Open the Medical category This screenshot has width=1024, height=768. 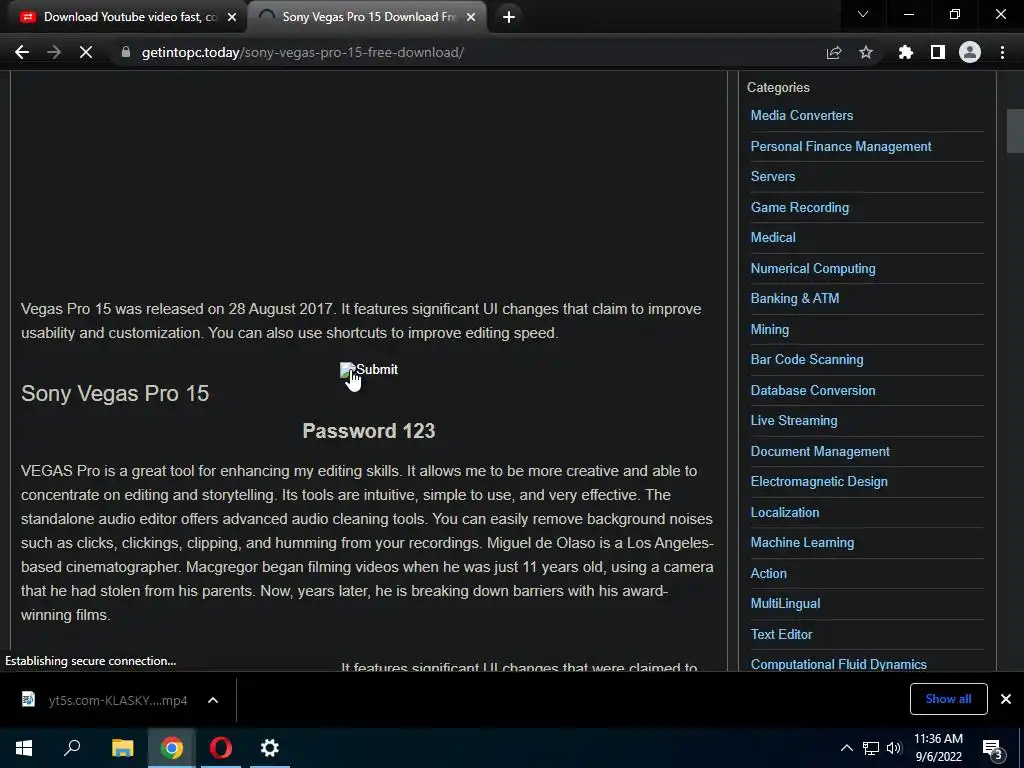point(773,238)
